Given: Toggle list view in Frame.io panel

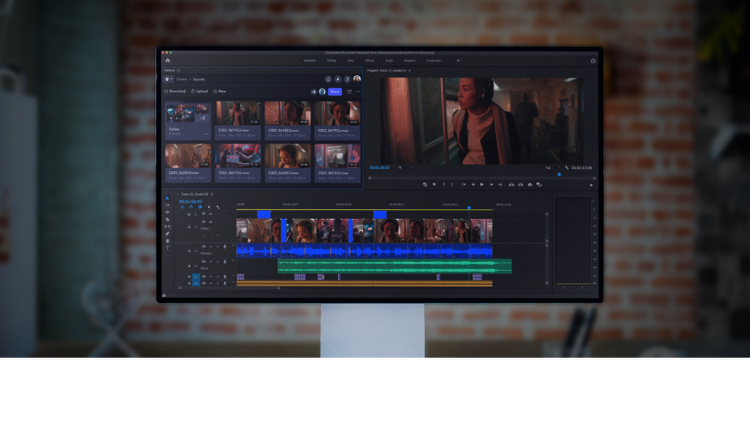Looking at the screenshot, I should pyautogui.click(x=349, y=91).
